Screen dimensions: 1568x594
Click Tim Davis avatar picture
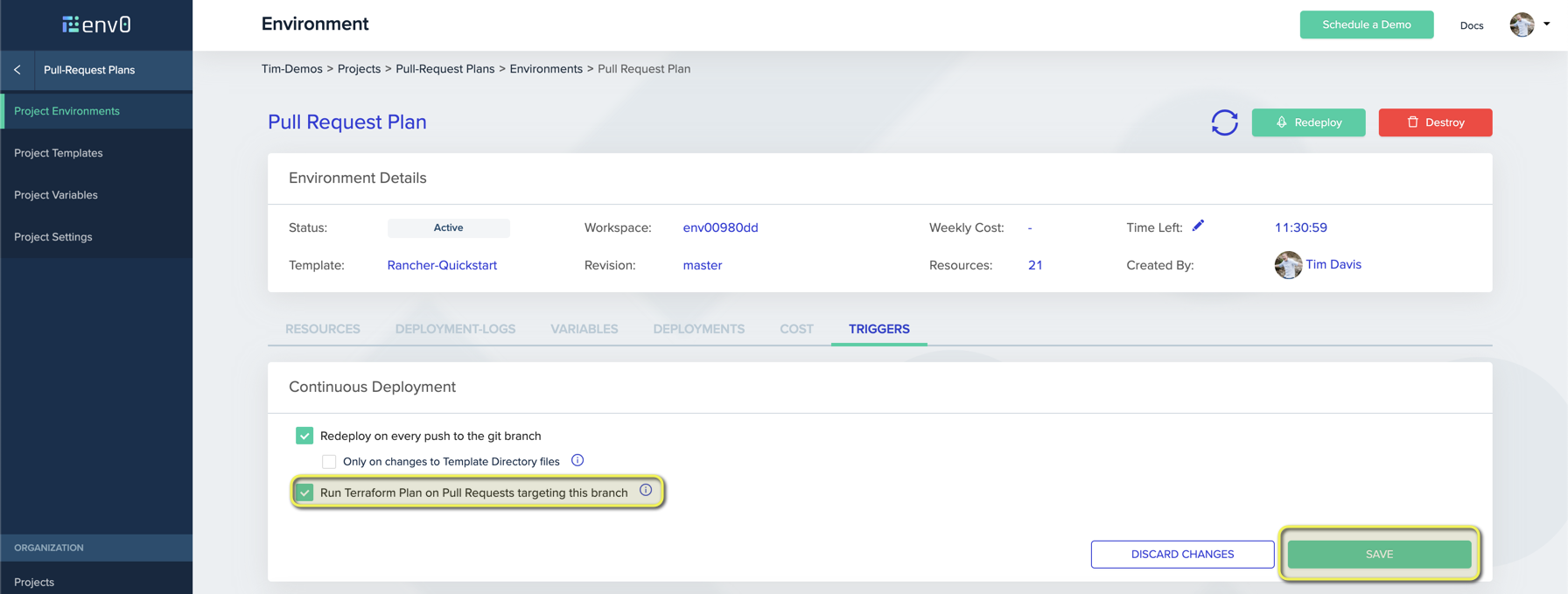pos(1288,265)
